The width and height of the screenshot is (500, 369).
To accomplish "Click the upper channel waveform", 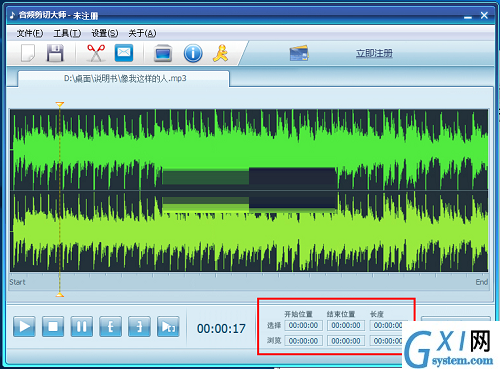I will (249, 150).
